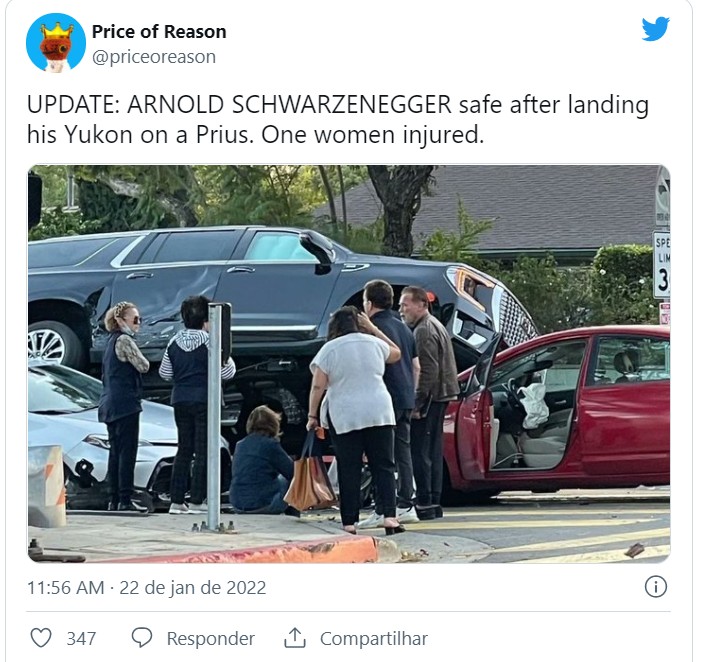Screen dimensions: 710x662
Task: Click the 347 likes count
Action: (x=82, y=639)
